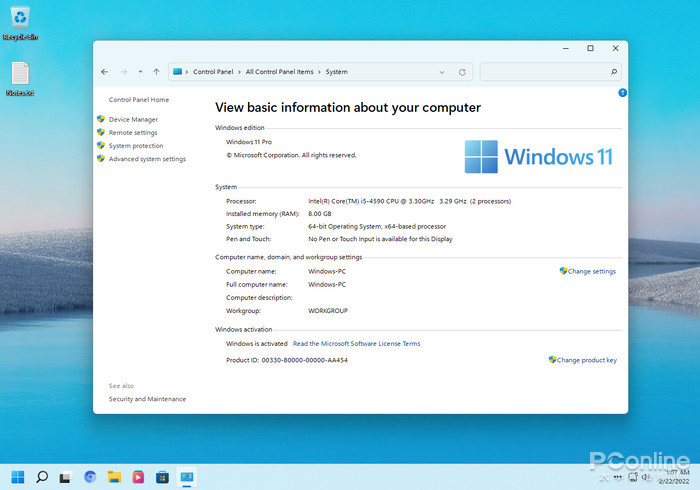Click the Windows 11 logo
Viewport: 700px width, 490px height.
pos(538,157)
